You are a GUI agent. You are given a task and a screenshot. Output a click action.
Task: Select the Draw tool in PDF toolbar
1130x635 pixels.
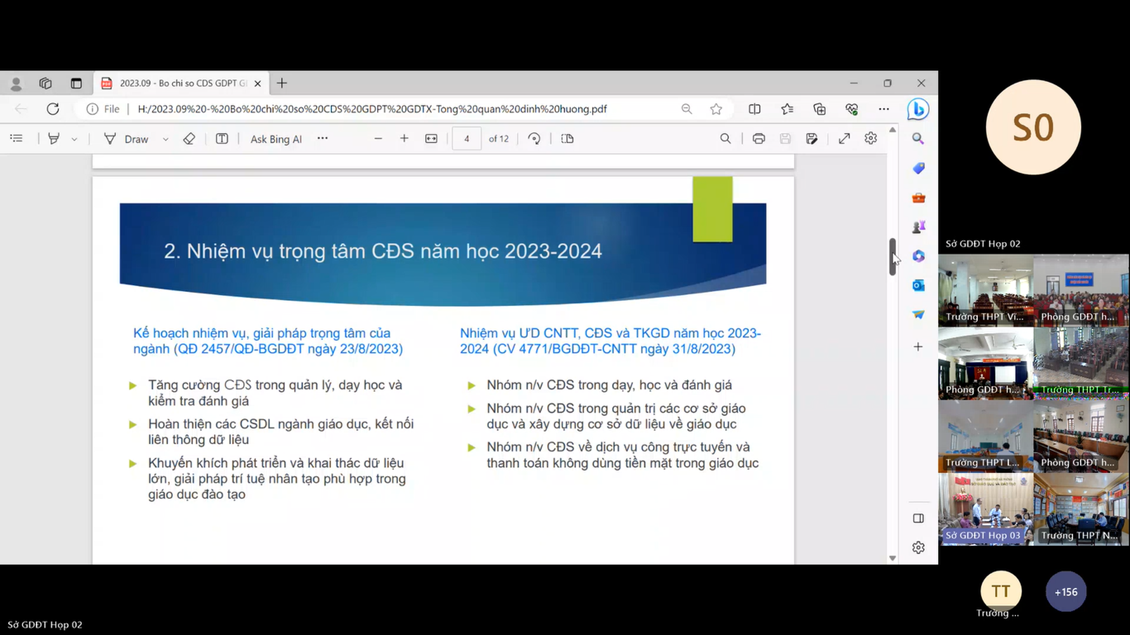[x=127, y=139]
